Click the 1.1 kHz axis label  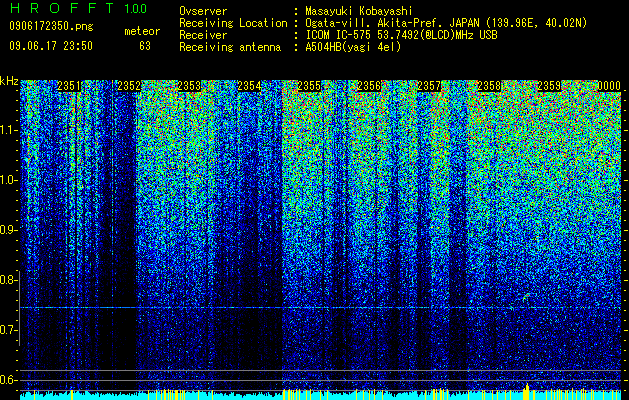click(9, 130)
